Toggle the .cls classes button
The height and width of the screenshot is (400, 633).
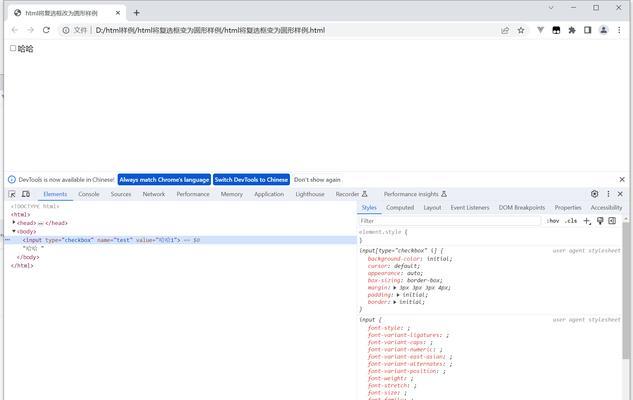pos(571,221)
